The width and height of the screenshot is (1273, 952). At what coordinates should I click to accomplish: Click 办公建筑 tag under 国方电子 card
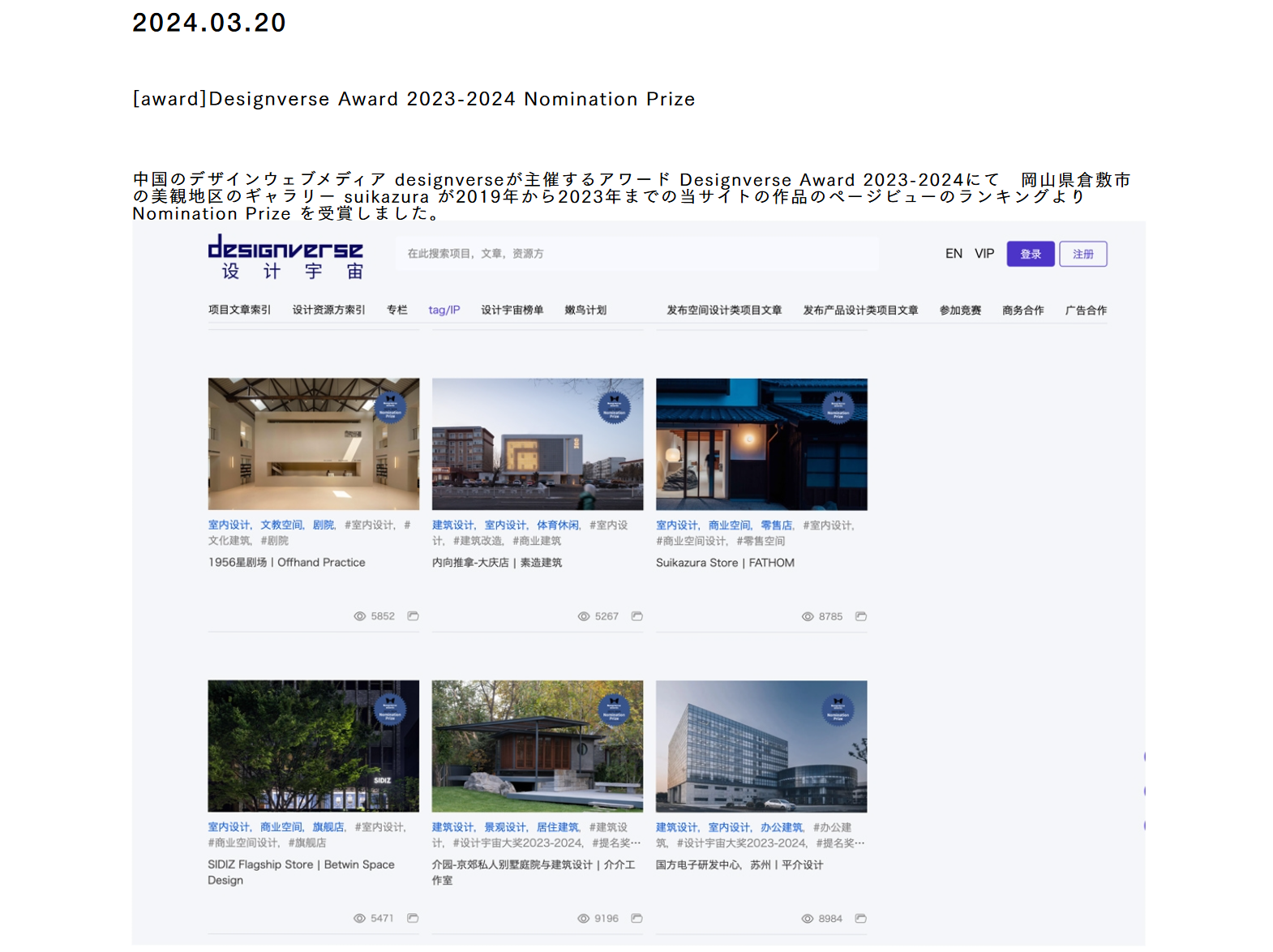(782, 827)
